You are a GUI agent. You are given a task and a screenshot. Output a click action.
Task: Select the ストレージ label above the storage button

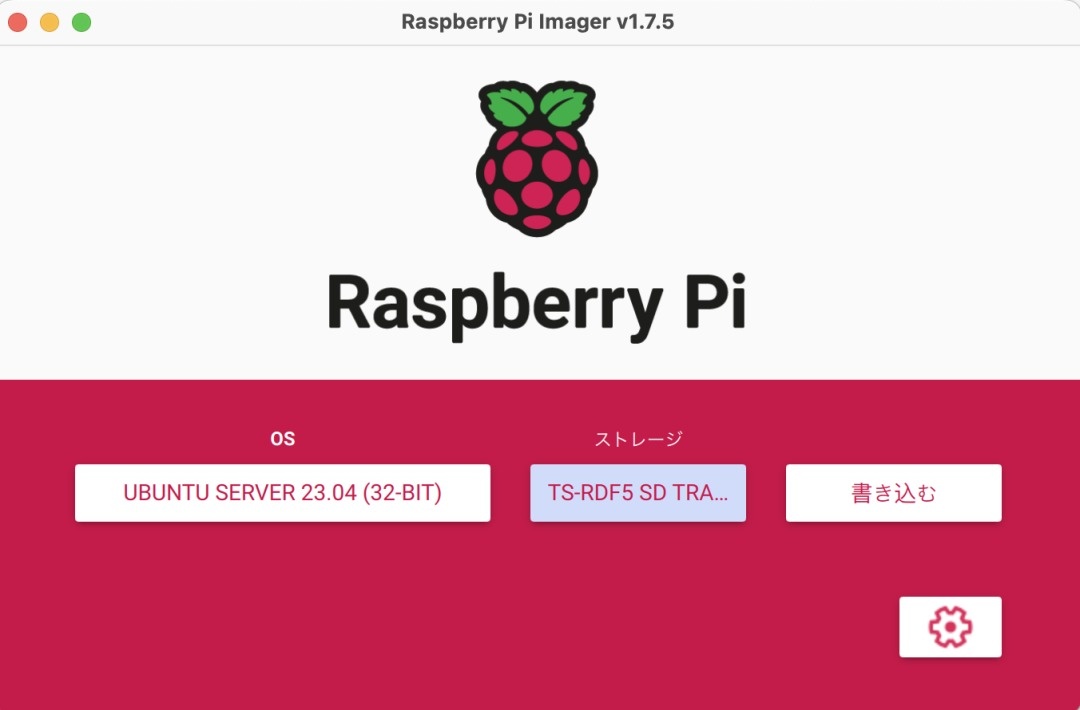[638, 439]
